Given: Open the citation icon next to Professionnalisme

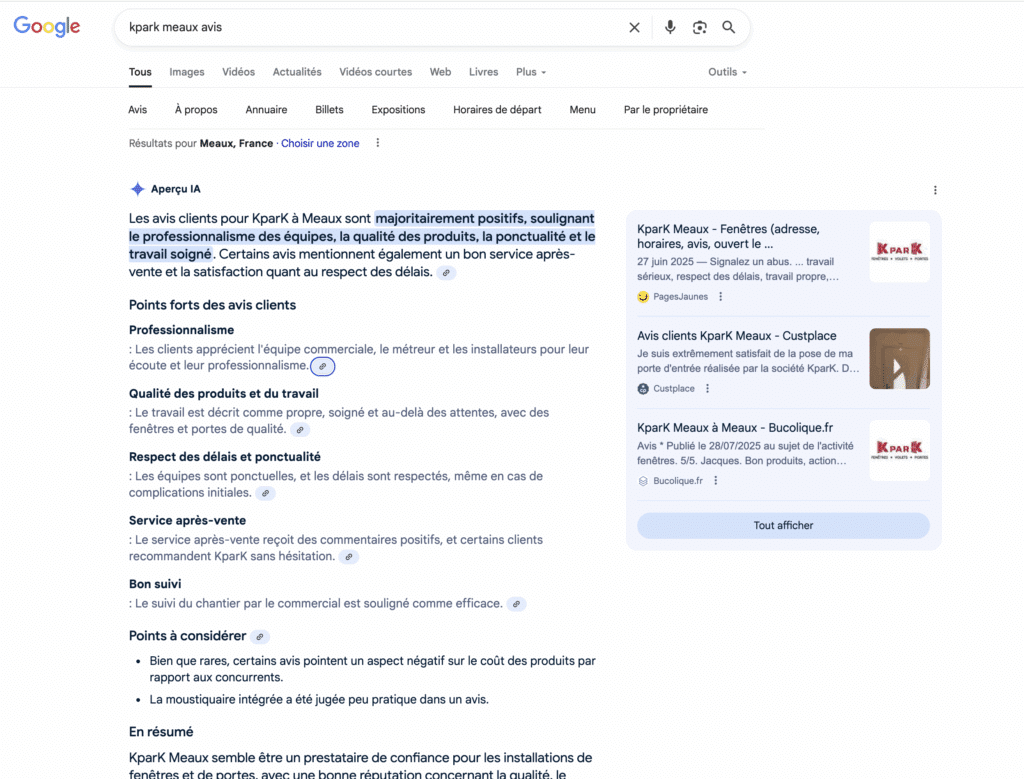Looking at the screenshot, I should point(322,367).
